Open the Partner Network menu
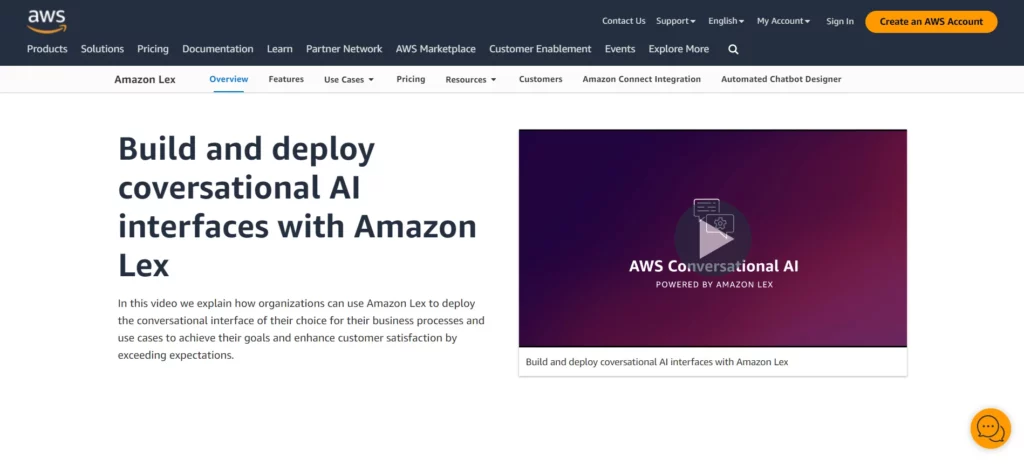 coord(344,49)
